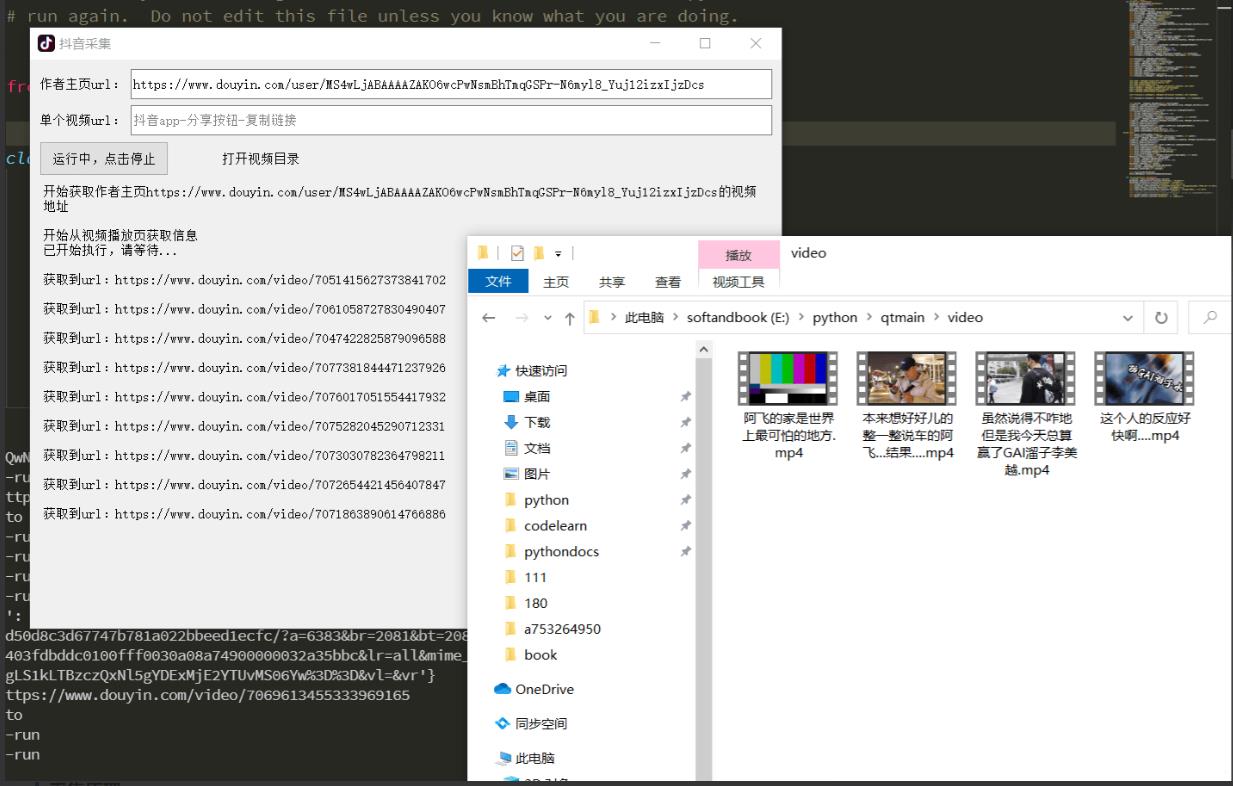Unpin the python folder via its pin icon
The image size is (1233, 786).
pos(685,500)
